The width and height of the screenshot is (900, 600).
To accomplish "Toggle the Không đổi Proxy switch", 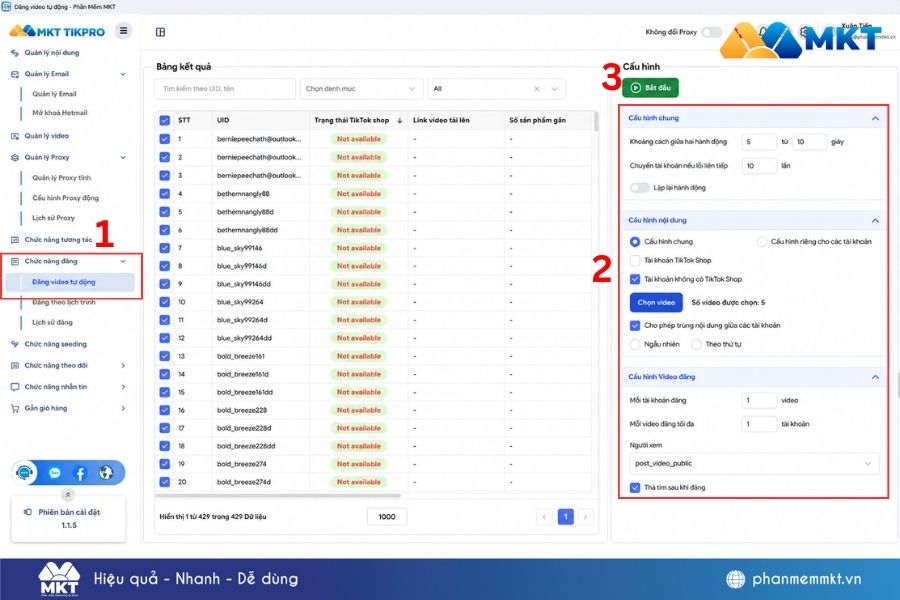I will coord(711,32).
